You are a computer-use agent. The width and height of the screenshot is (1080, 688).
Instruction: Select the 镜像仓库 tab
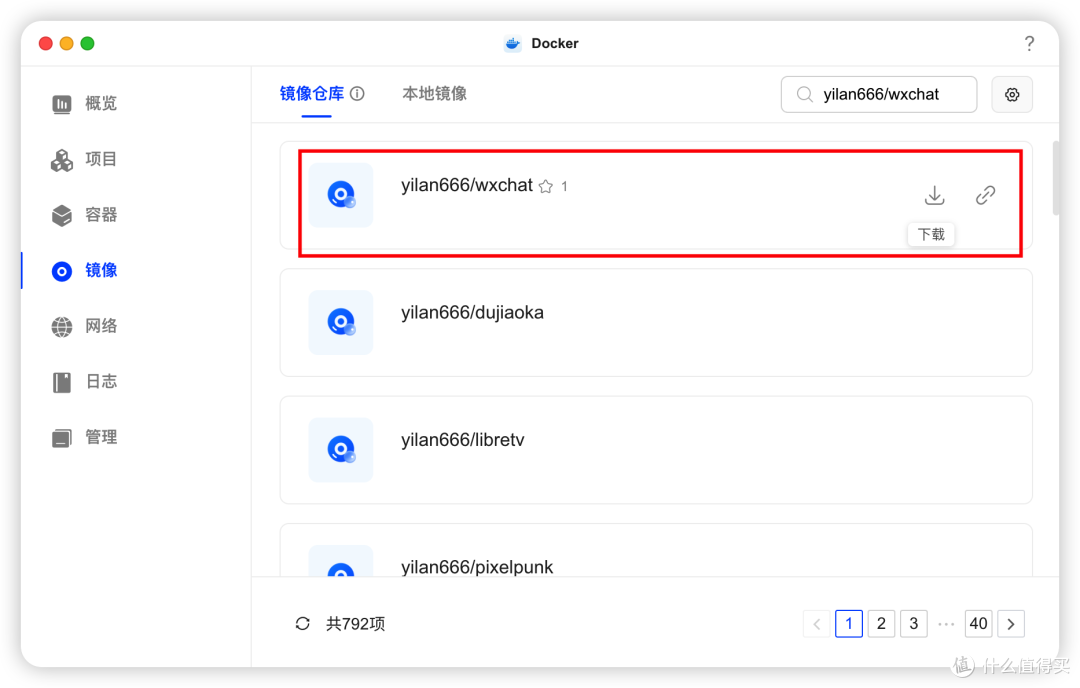click(313, 92)
